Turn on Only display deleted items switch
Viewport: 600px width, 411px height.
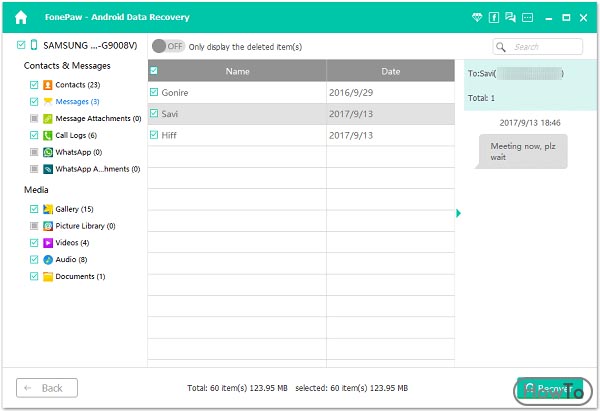168,46
